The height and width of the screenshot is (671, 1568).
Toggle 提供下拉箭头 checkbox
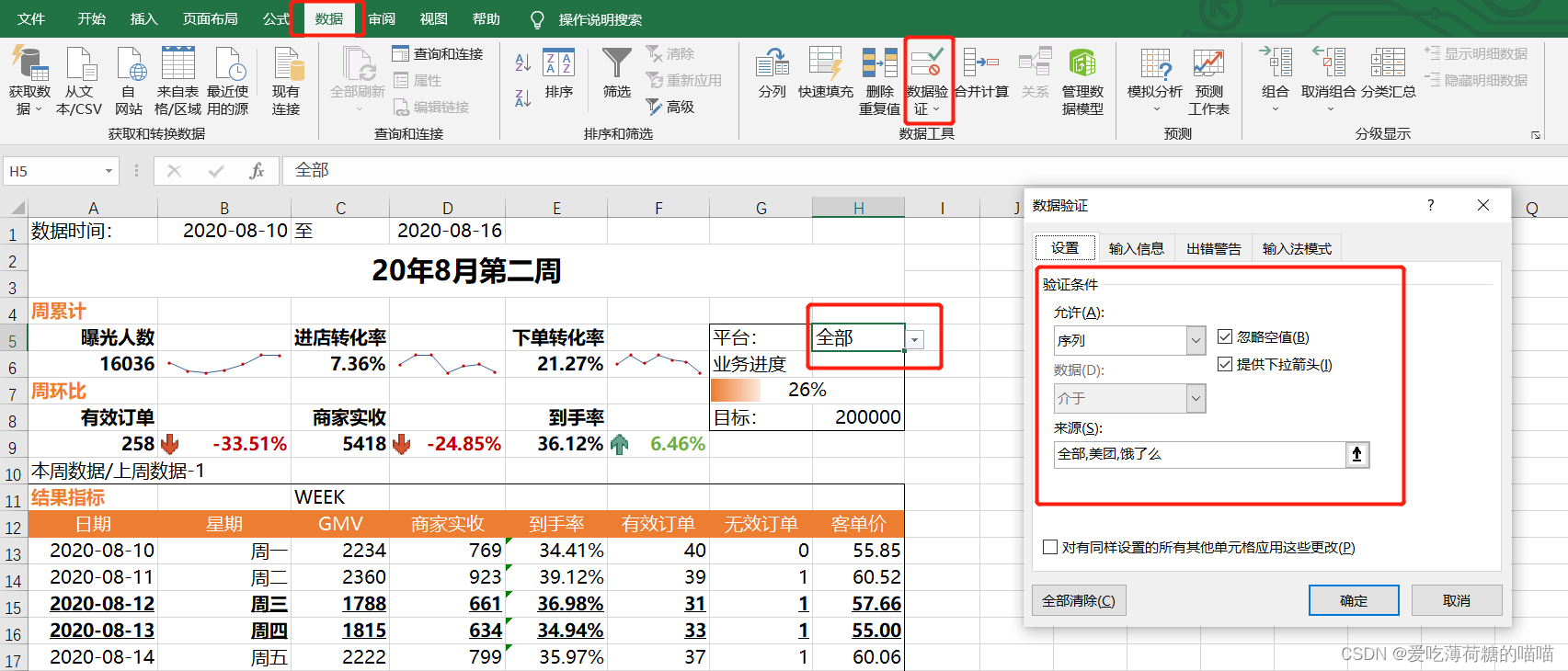click(x=1225, y=365)
